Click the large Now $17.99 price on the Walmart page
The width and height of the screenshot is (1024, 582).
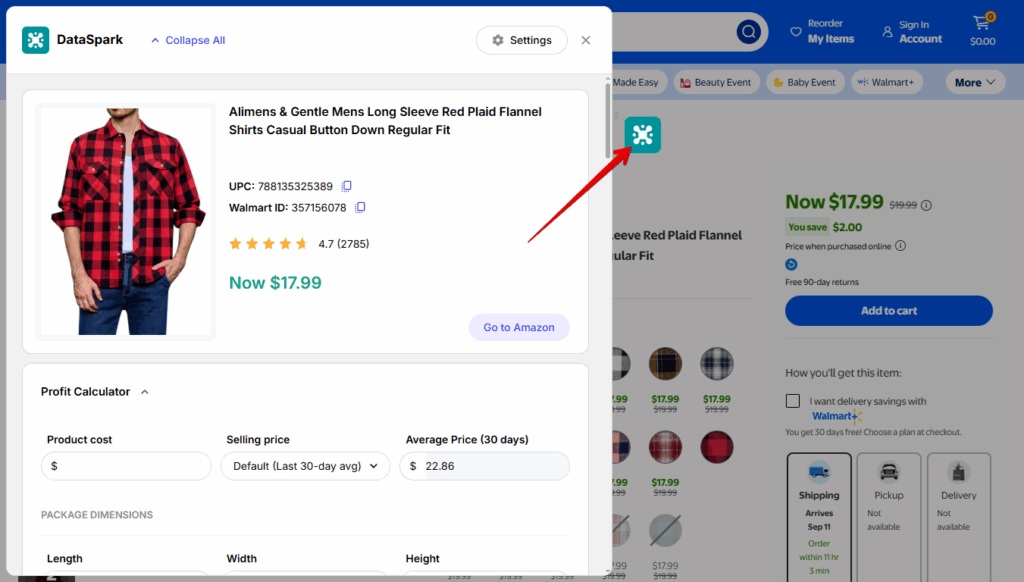(834, 202)
